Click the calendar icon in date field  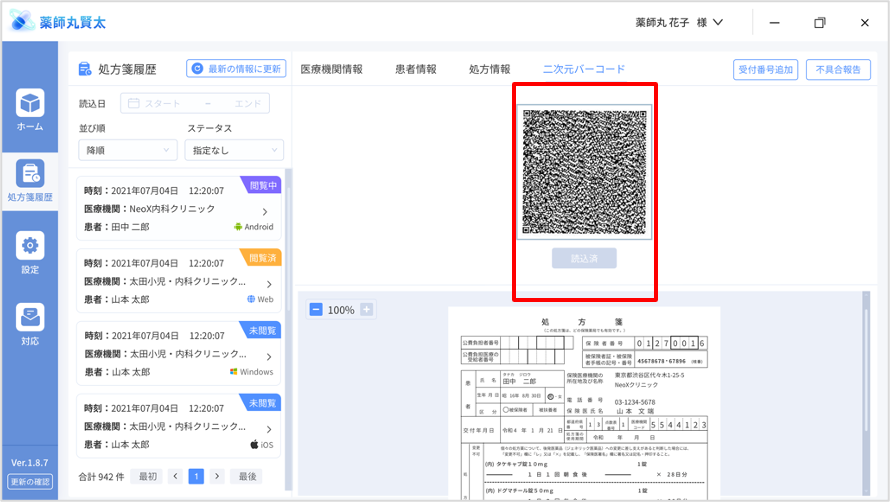tap(133, 103)
